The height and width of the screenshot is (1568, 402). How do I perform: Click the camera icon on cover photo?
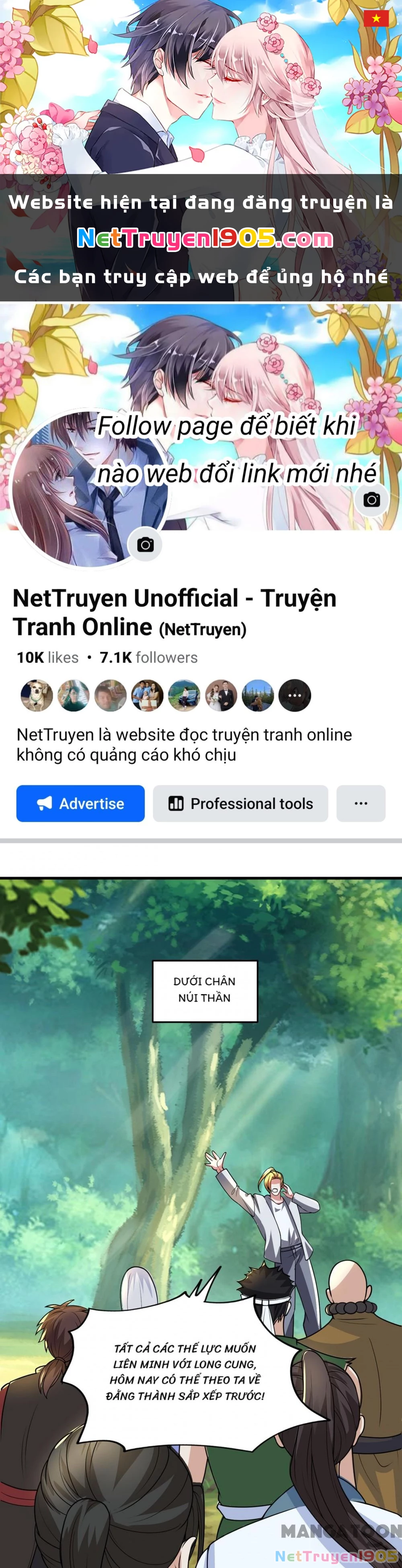click(371, 500)
